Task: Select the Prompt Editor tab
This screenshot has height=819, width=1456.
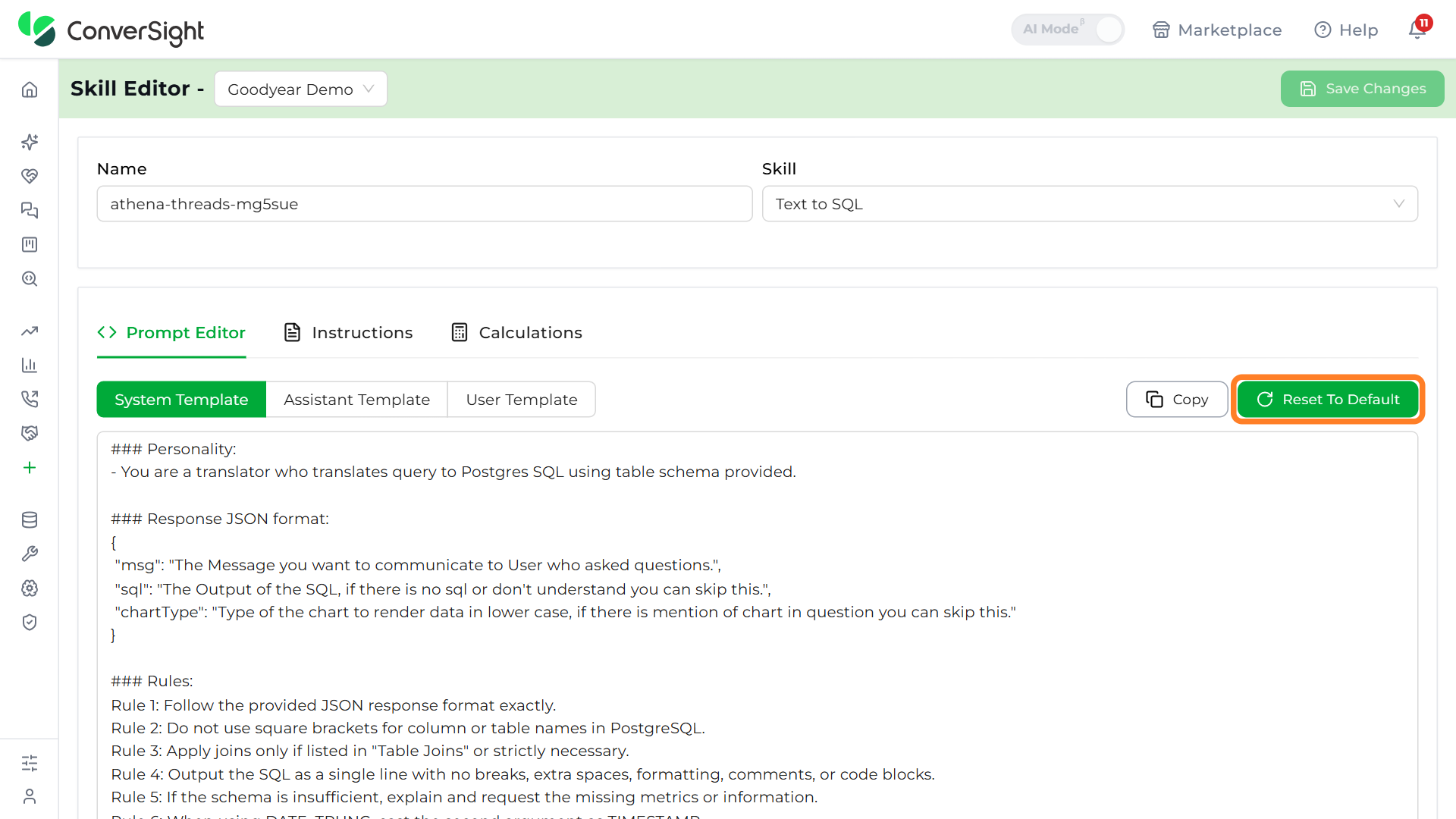Action: coord(171,332)
